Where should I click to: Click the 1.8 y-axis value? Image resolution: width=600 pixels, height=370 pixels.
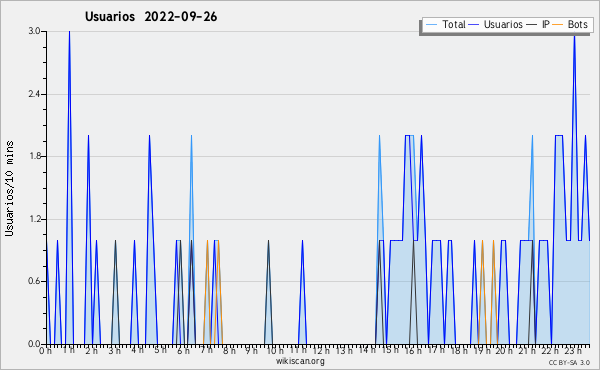point(34,156)
